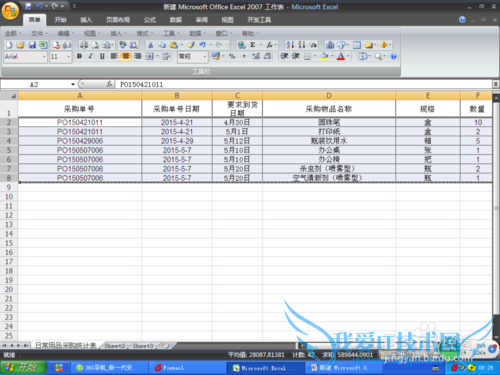Viewport: 500px width, 375px height.
Task: Open the 常规 number format dropdown
Action: tap(205, 57)
